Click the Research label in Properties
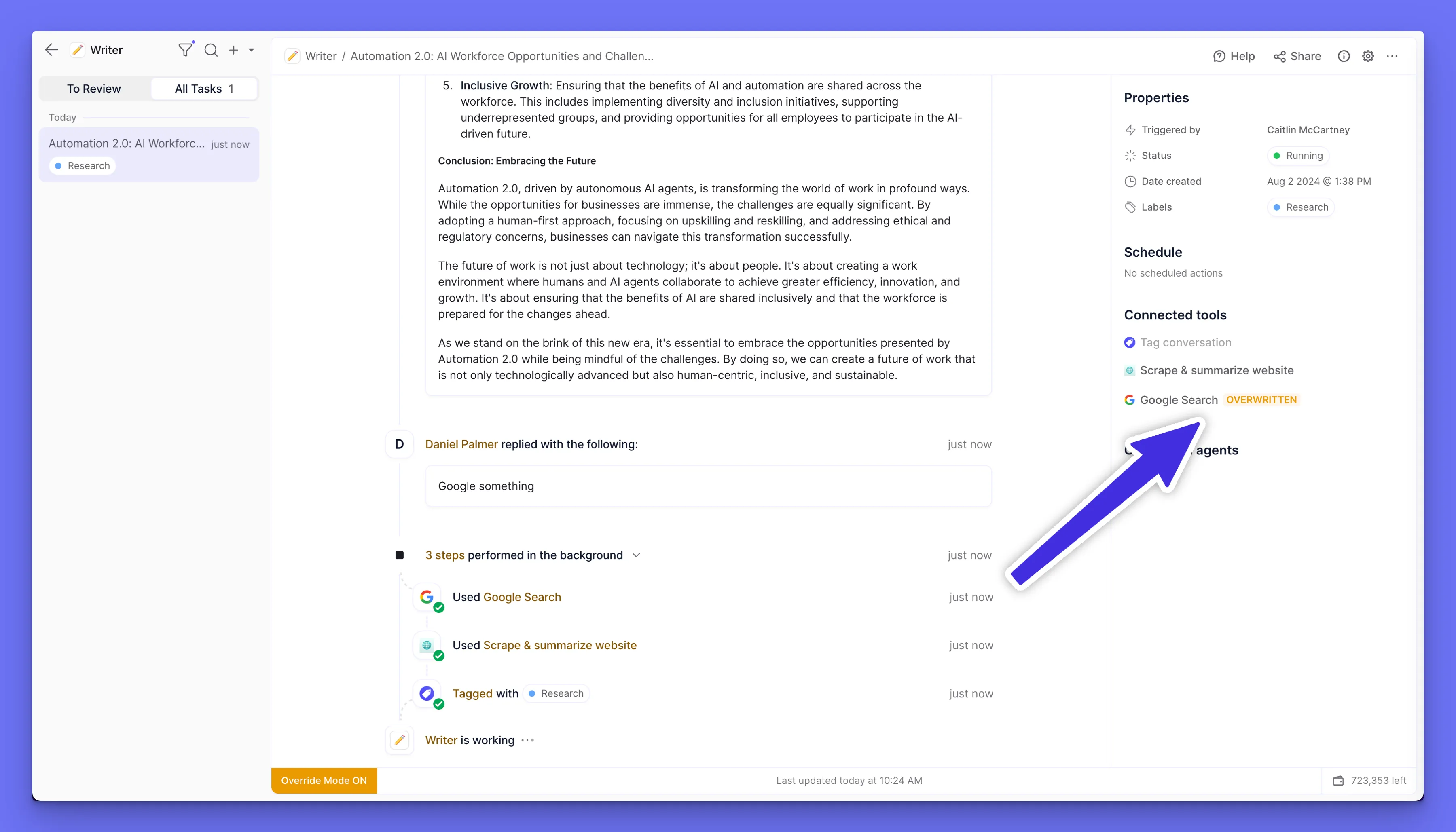1456x832 pixels. click(x=1301, y=207)
